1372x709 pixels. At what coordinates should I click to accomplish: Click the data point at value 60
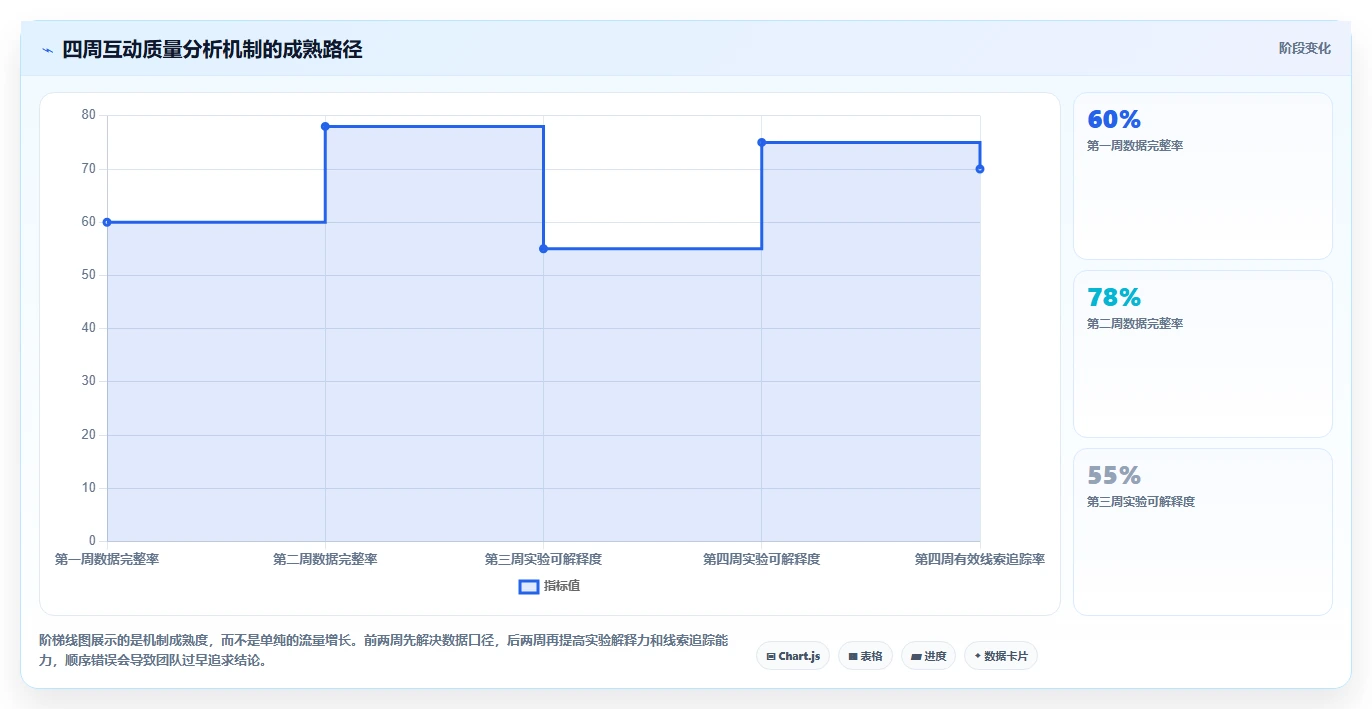107,222
